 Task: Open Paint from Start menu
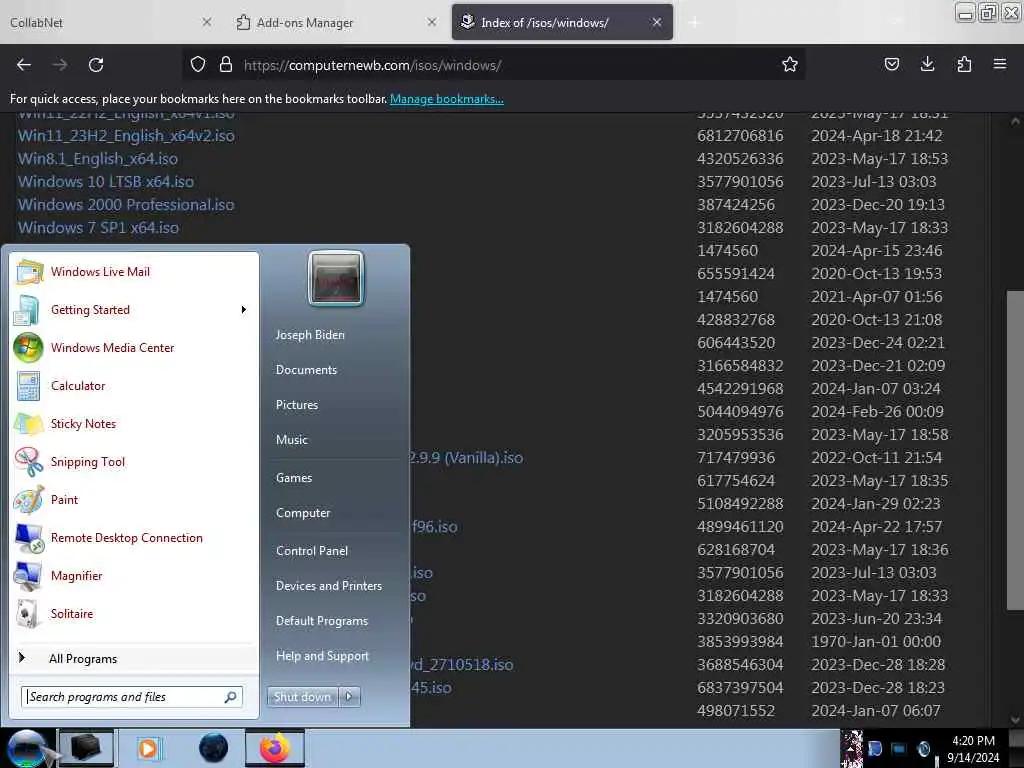[135, 500]
